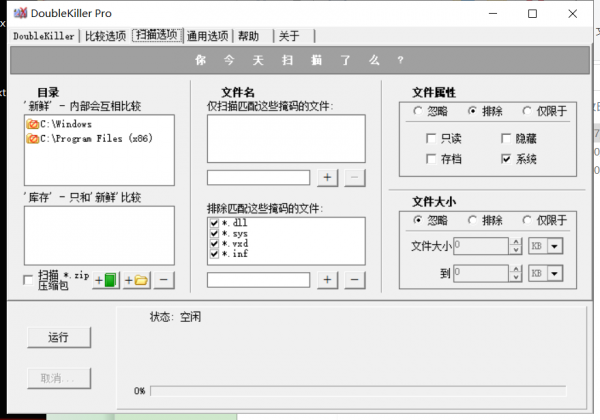Uncheck the *.inf exclude mask
The image size is (600, 420).
pyautogui.click(x=214, y=253)
